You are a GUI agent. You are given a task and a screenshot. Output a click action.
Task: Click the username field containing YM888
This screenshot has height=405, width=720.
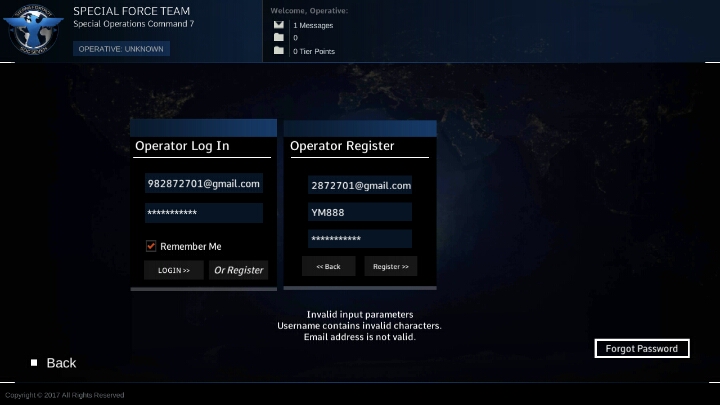pos(360,212)
